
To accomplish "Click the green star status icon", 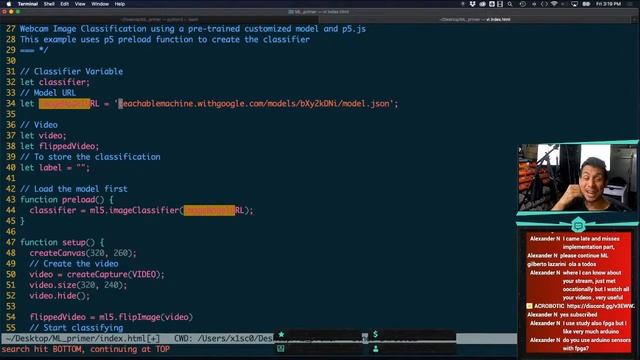I will pos(281,334).
